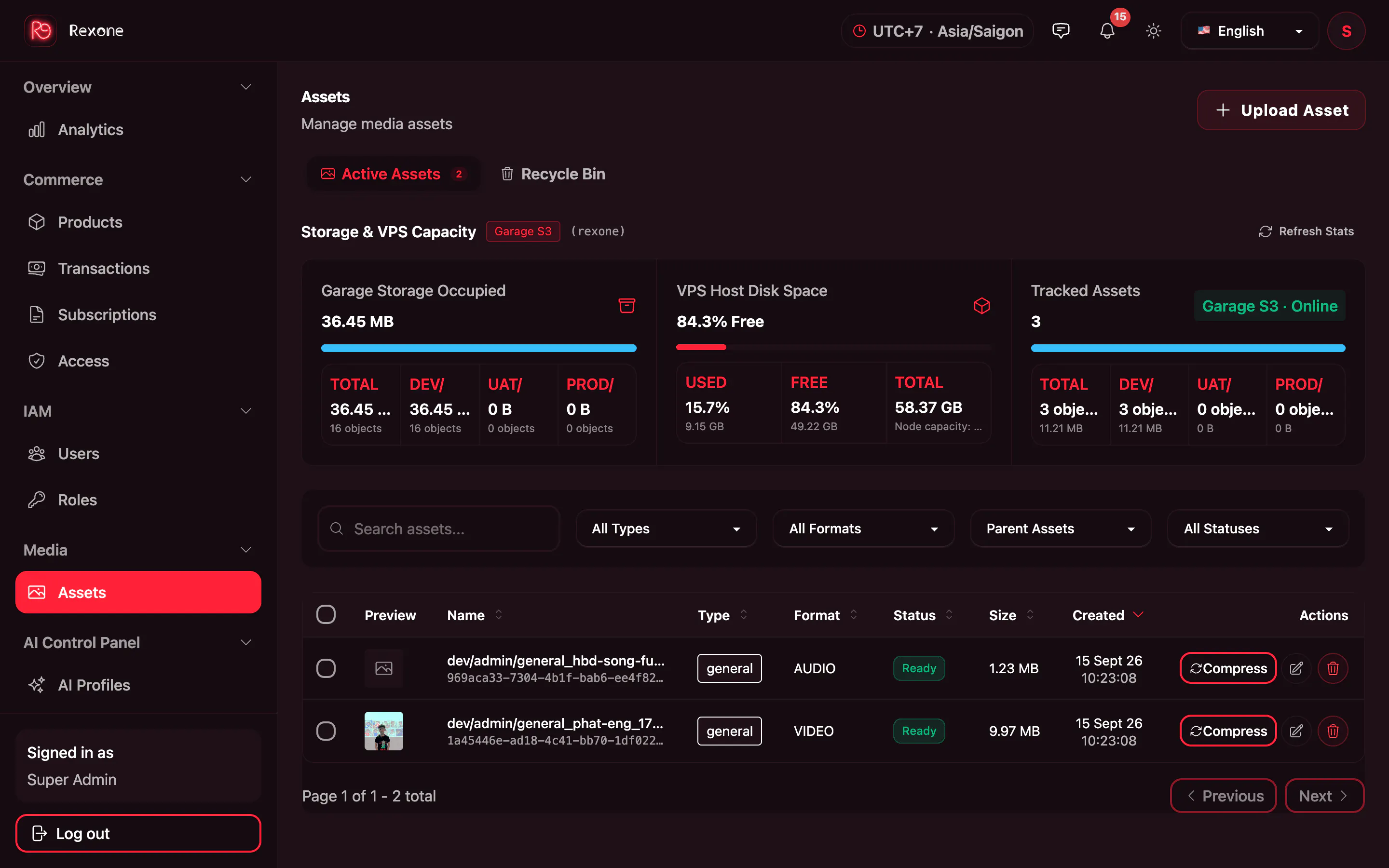Open the S user avatar menu

coord(1346,31)
